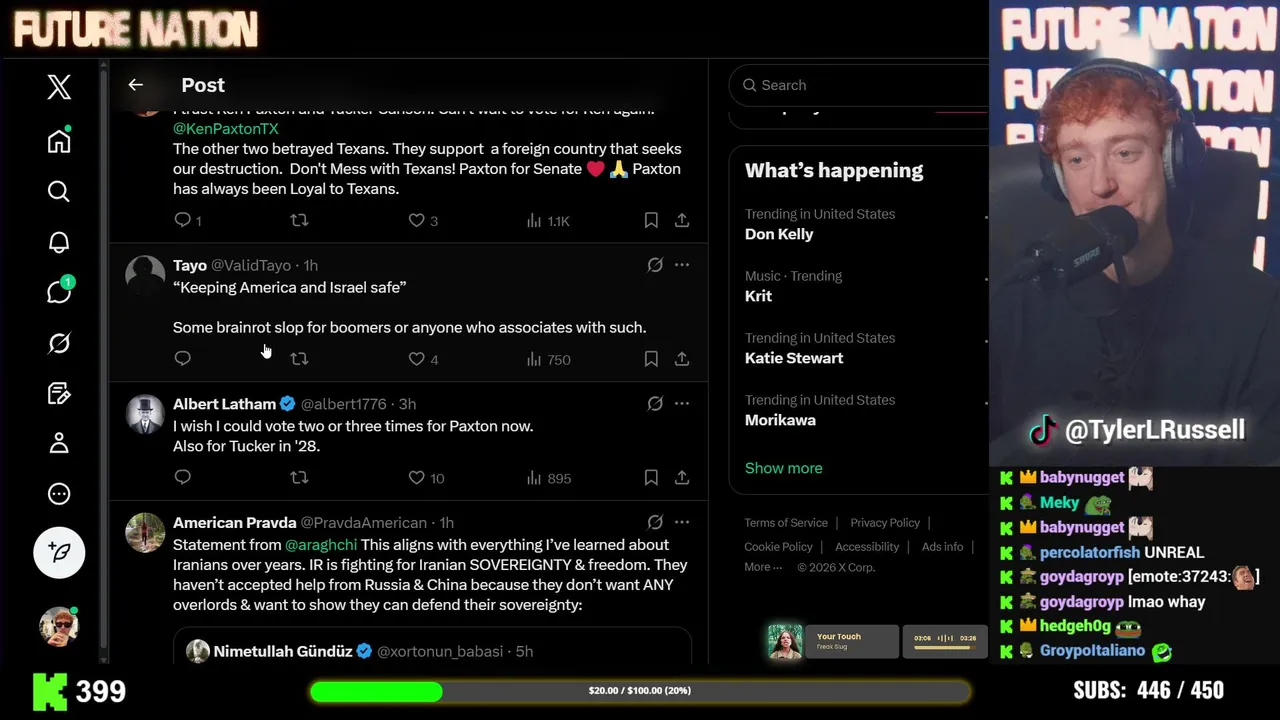
Task: Click the Your Touch song album thumbnail
Action: click(x=785, y=641)
